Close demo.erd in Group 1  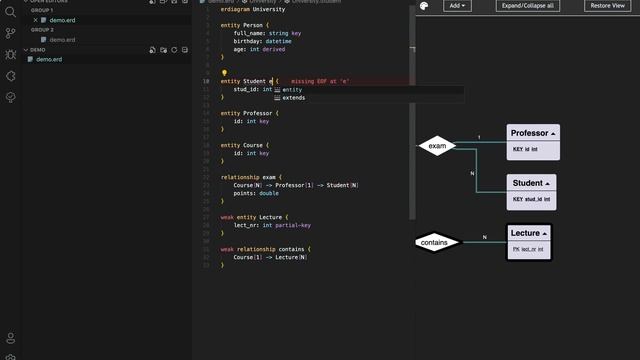click(x=36, y=20)
